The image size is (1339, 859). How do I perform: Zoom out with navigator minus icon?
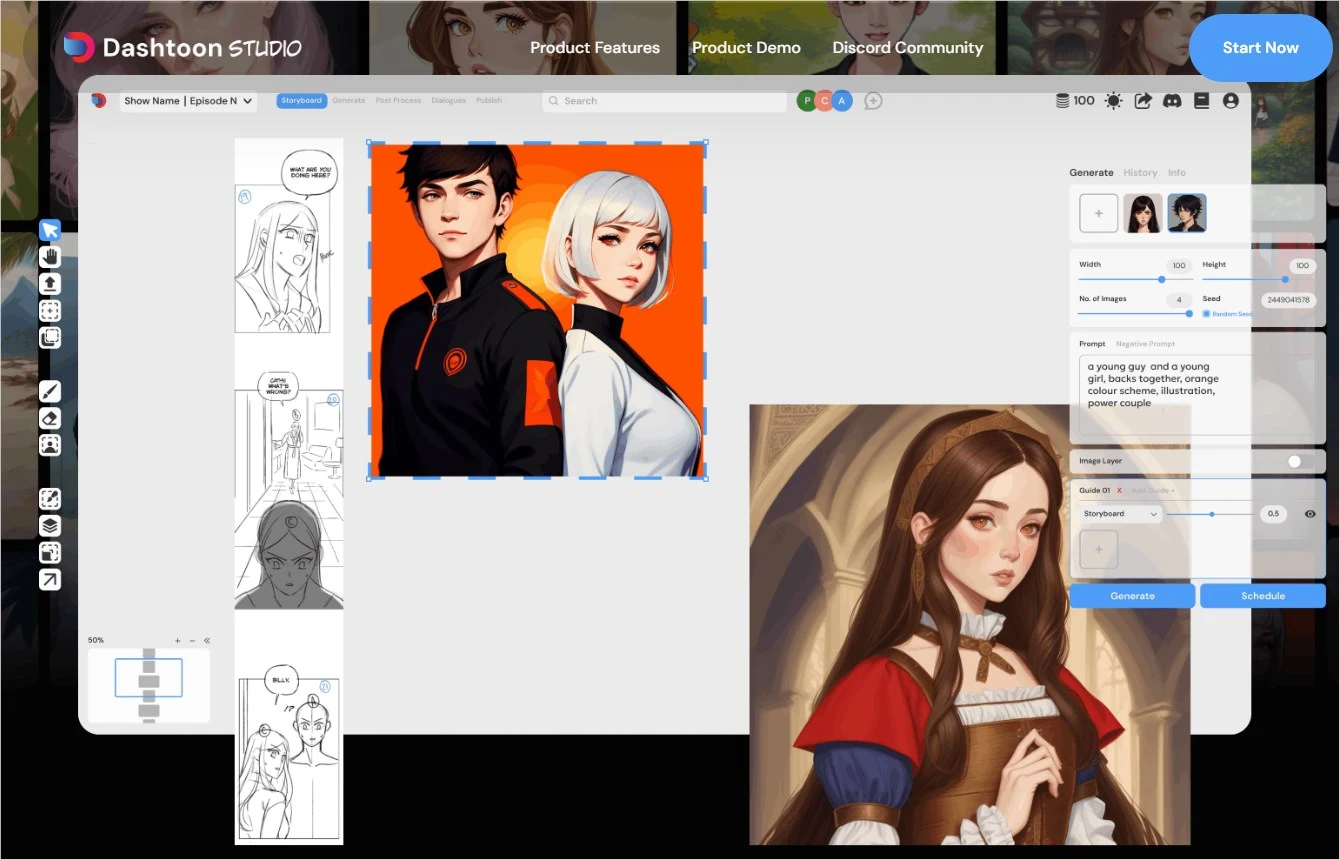click(x=192, y=640)
